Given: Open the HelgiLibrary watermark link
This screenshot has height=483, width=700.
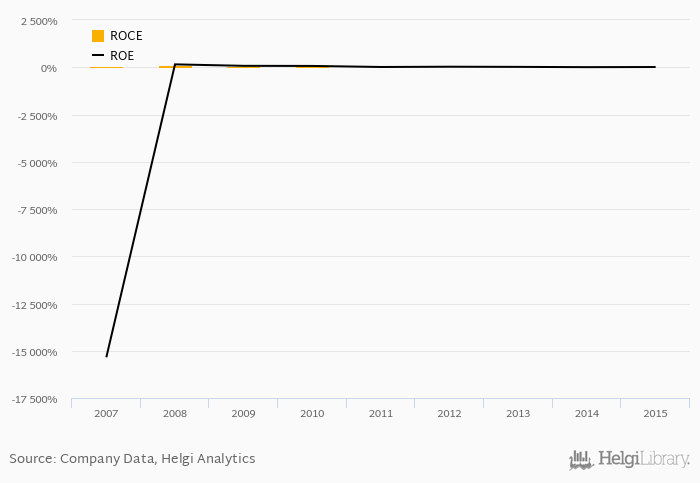Looking at the screenshot, I should (629, 460).
